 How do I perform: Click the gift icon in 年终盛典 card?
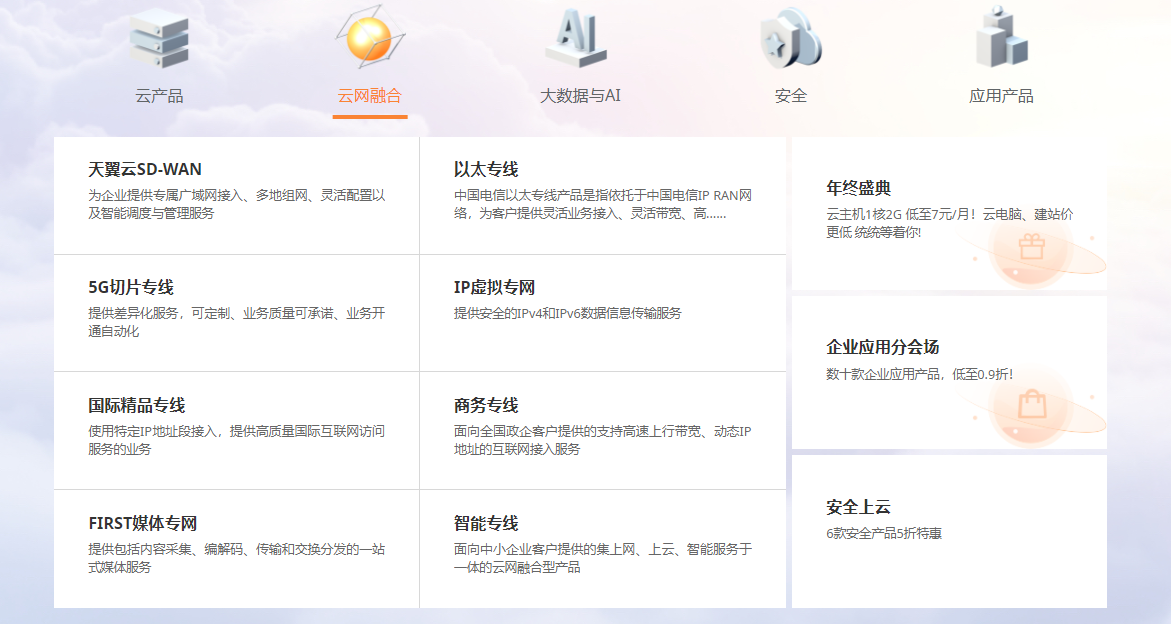point(1031,246)
